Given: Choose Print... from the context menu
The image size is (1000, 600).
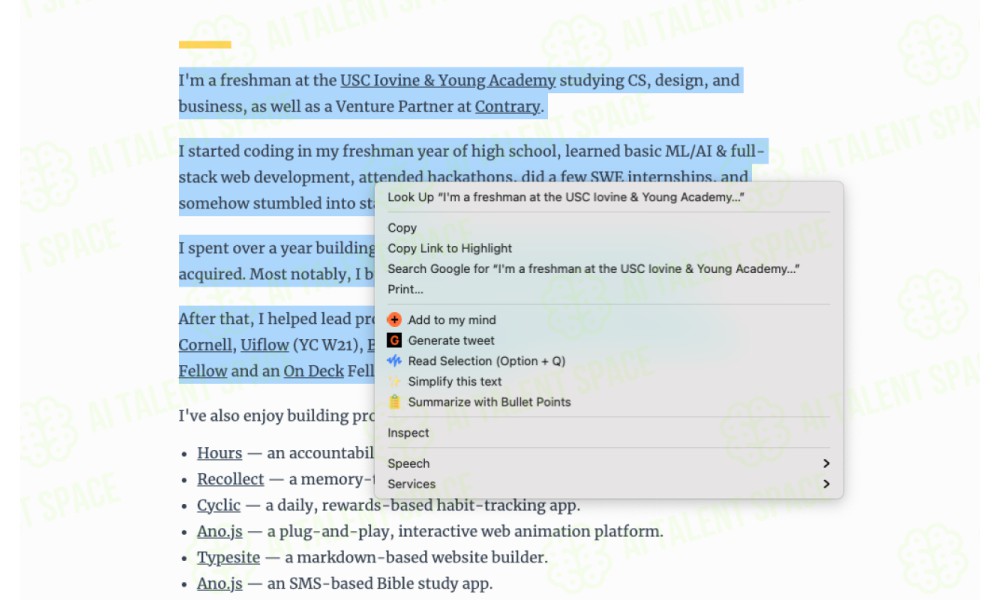Looking at the screenshot, I should 405,289.
